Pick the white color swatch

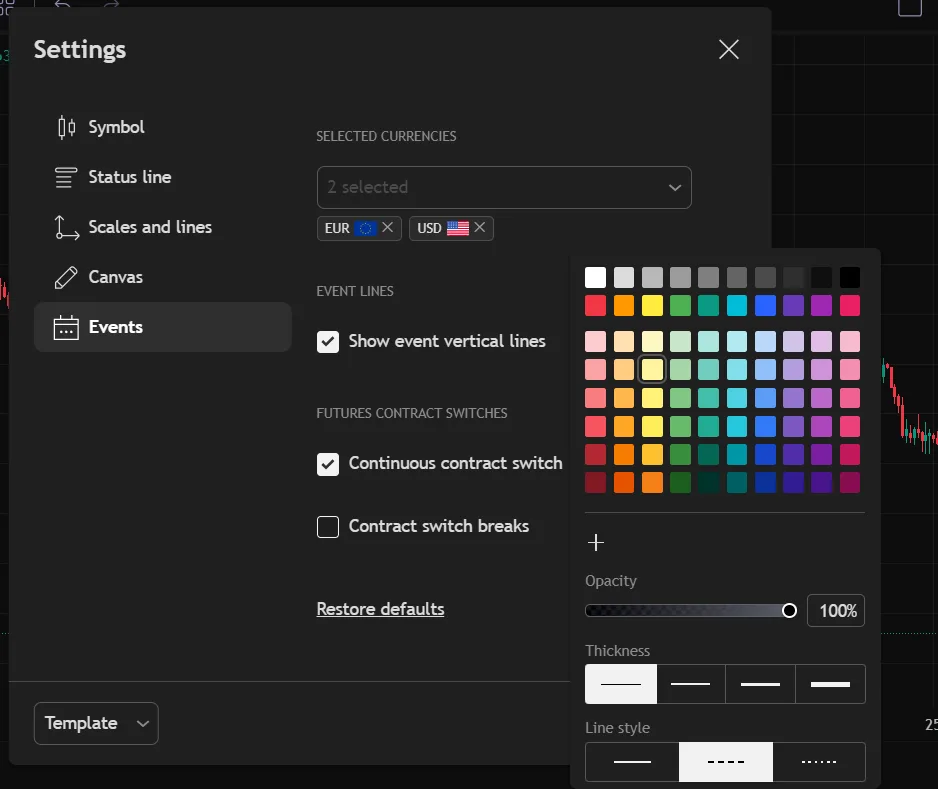coord(595,278)
